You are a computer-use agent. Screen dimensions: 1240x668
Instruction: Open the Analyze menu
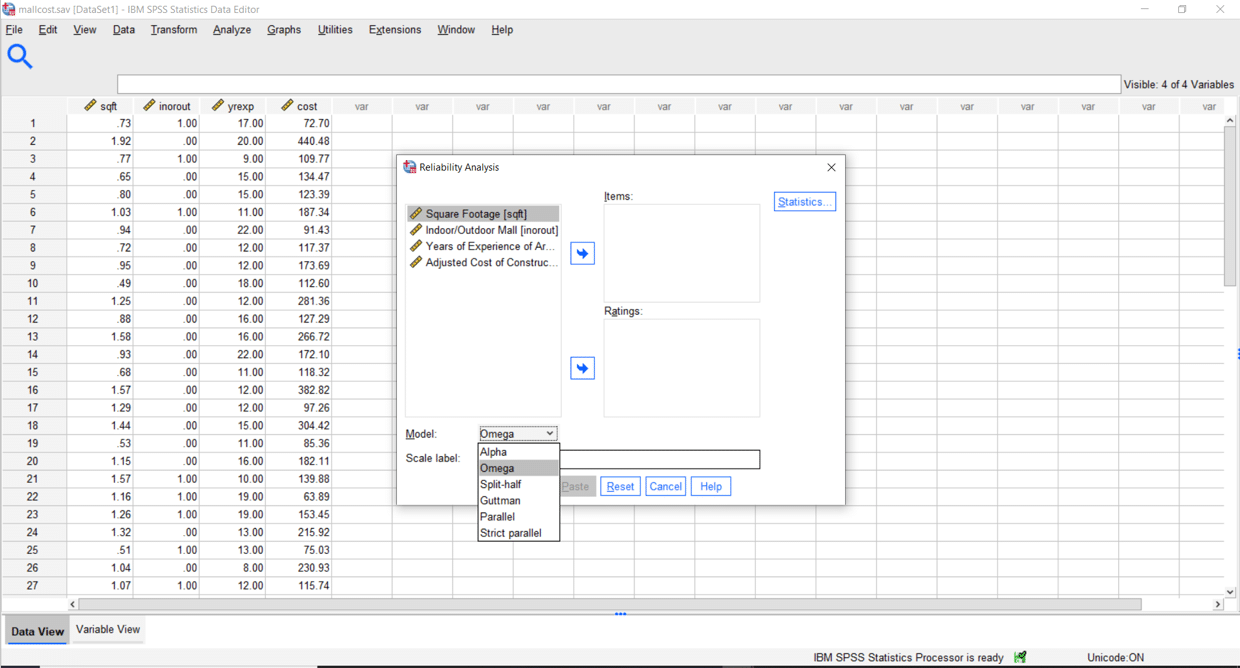(231, 29)
